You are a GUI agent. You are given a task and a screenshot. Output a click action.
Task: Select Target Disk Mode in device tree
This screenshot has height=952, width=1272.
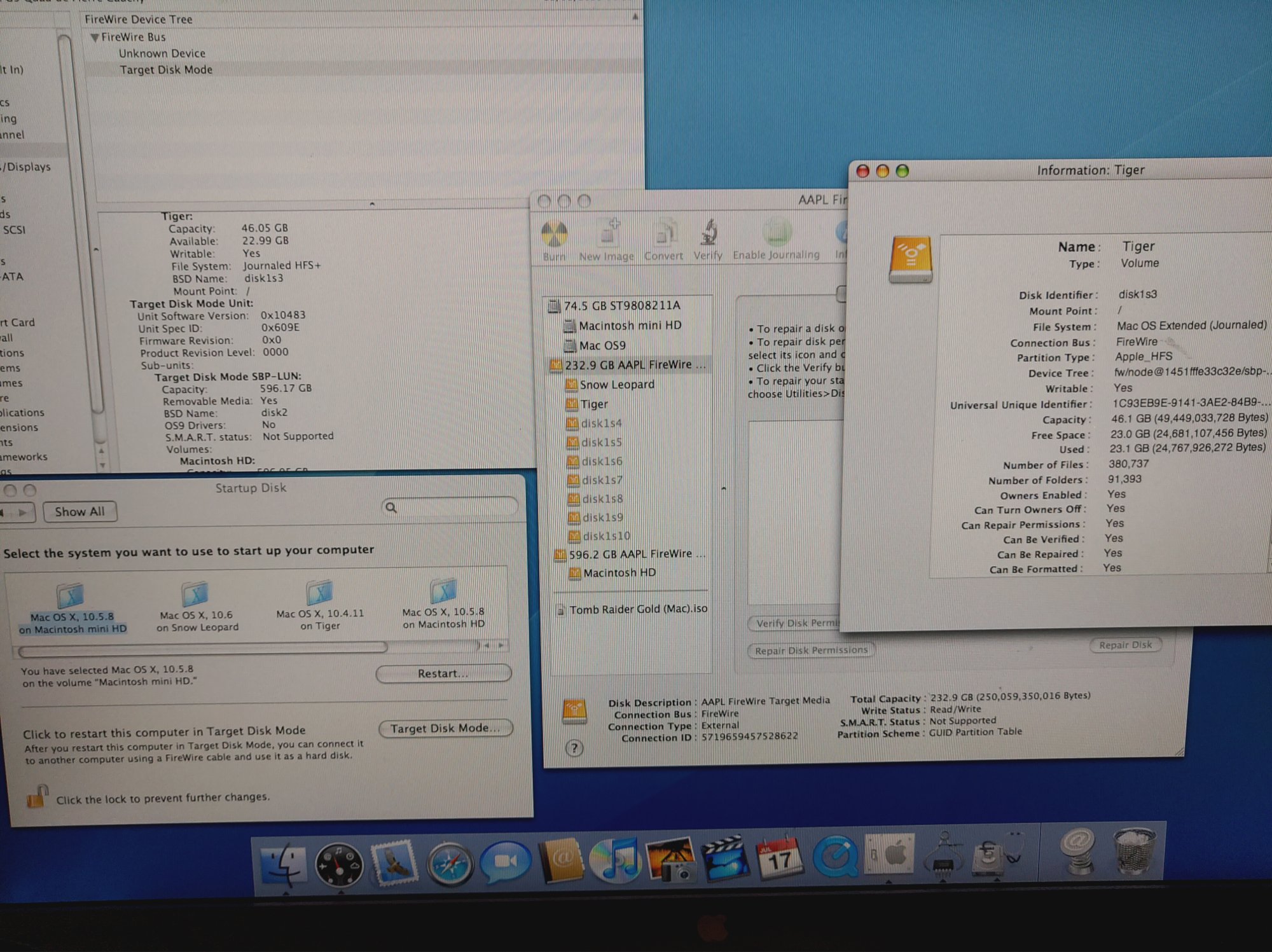[x=166, y=70]
